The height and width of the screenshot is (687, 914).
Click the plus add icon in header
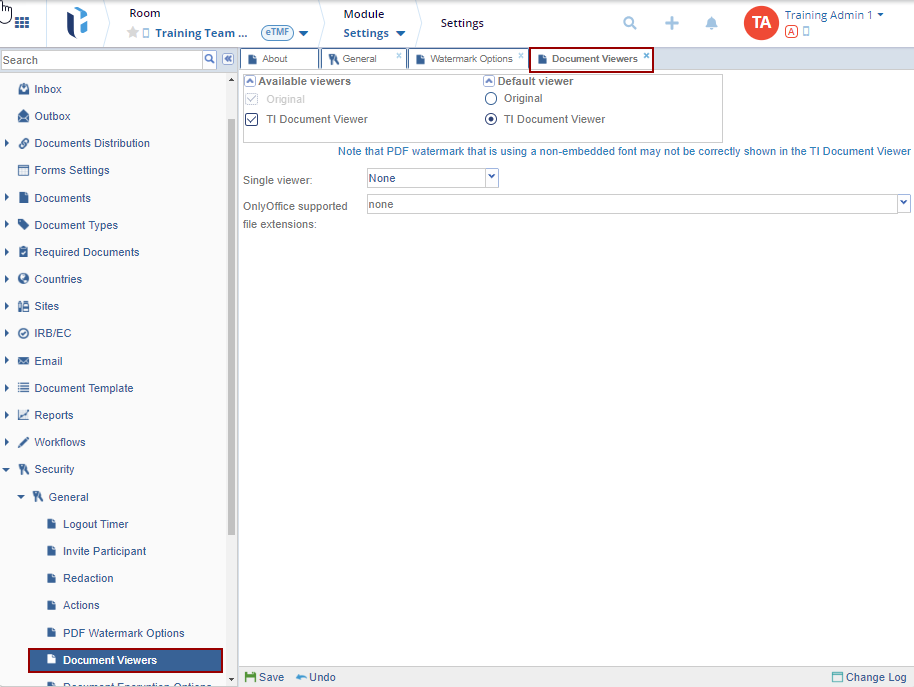[672, 23]
